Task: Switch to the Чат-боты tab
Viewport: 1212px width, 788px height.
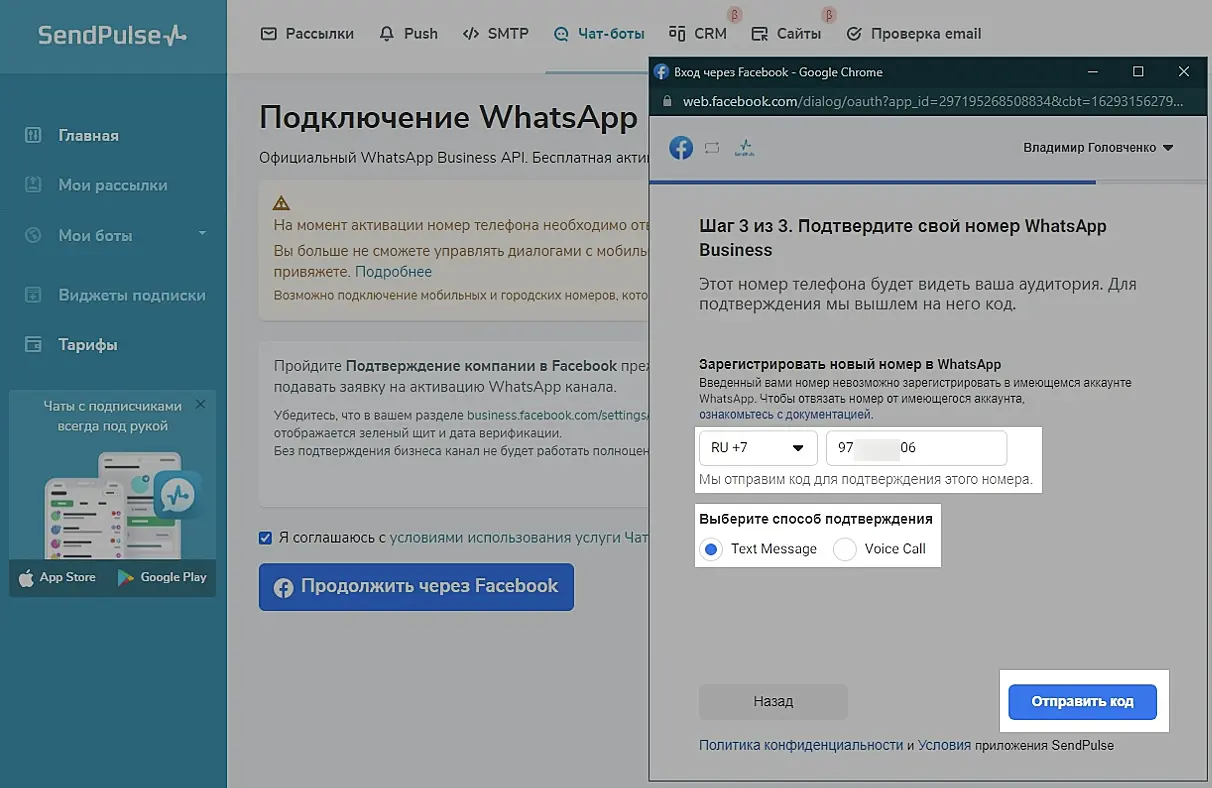Action: pos(598,33)
